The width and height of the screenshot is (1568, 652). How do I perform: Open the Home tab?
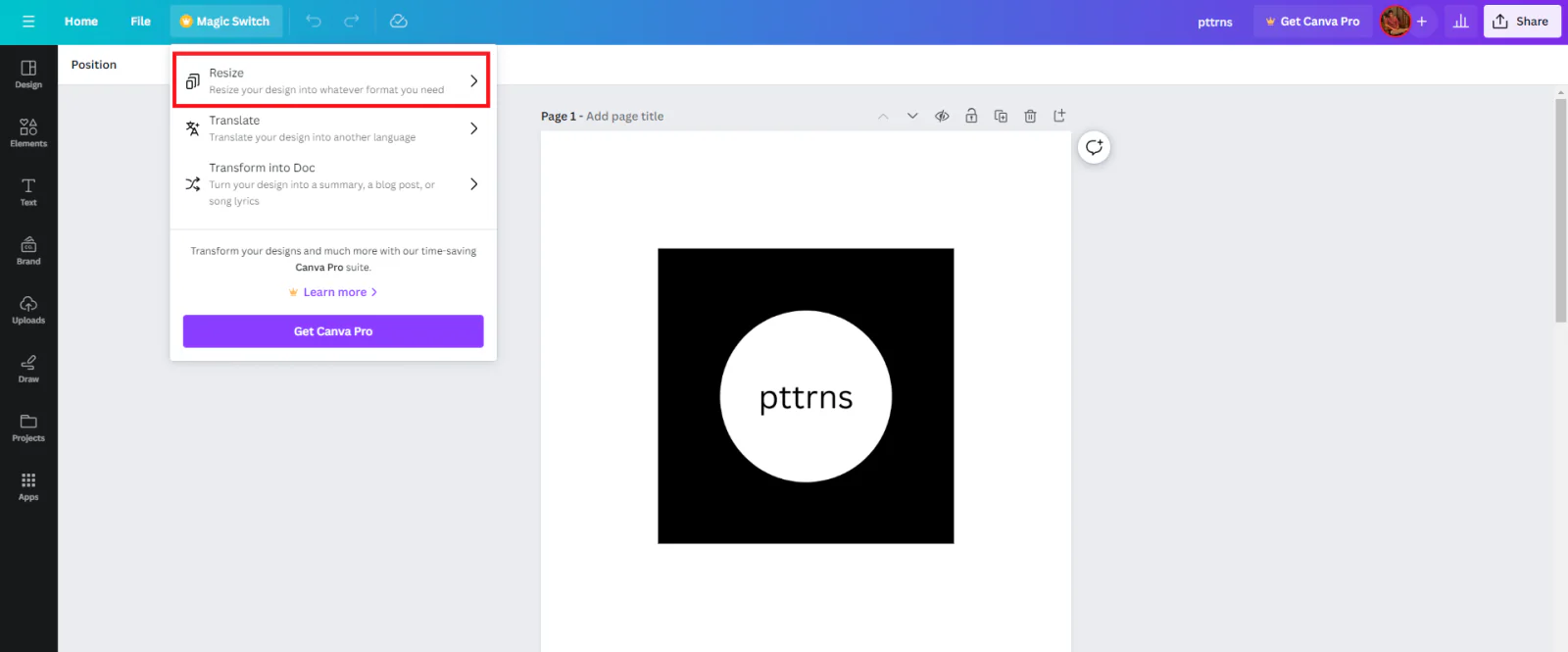pos(81,22)
